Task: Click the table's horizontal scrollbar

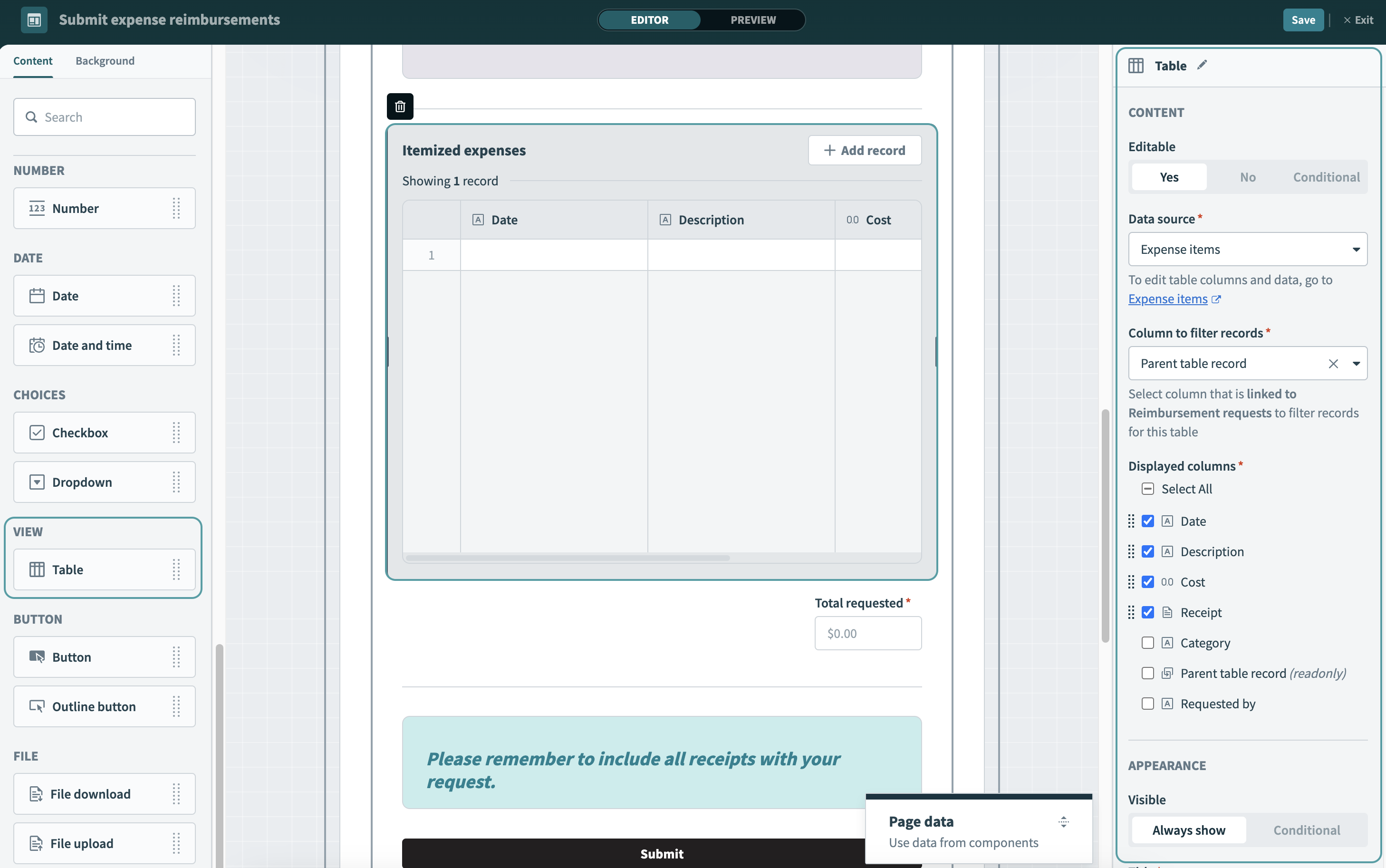Action: click(x=567, y=558)
